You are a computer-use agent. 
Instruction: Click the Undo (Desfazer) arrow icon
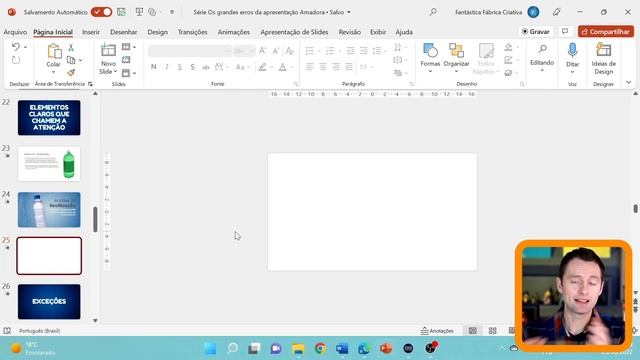coord(16,47)
